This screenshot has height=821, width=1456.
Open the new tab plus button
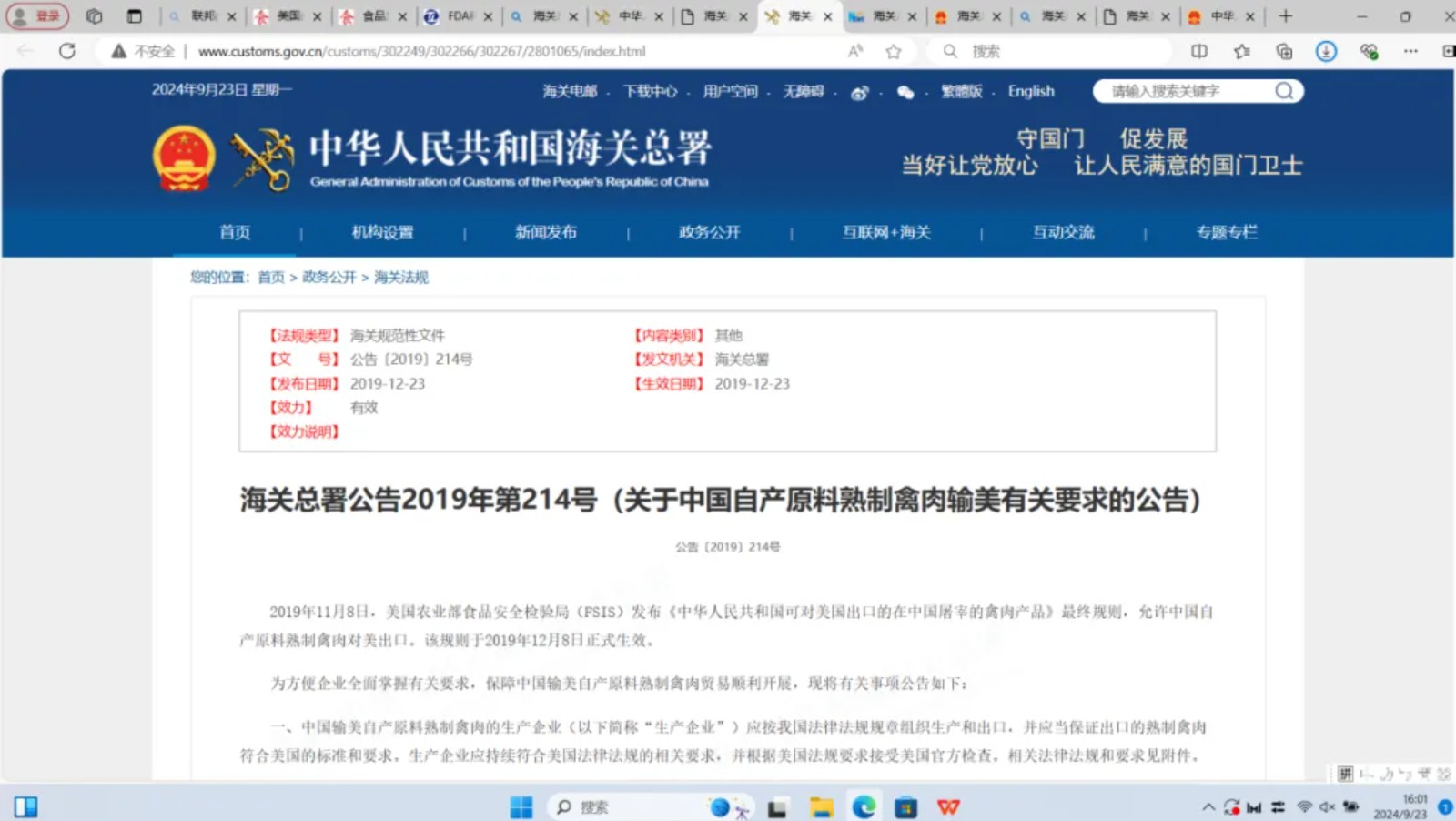tap(1286, 15)
